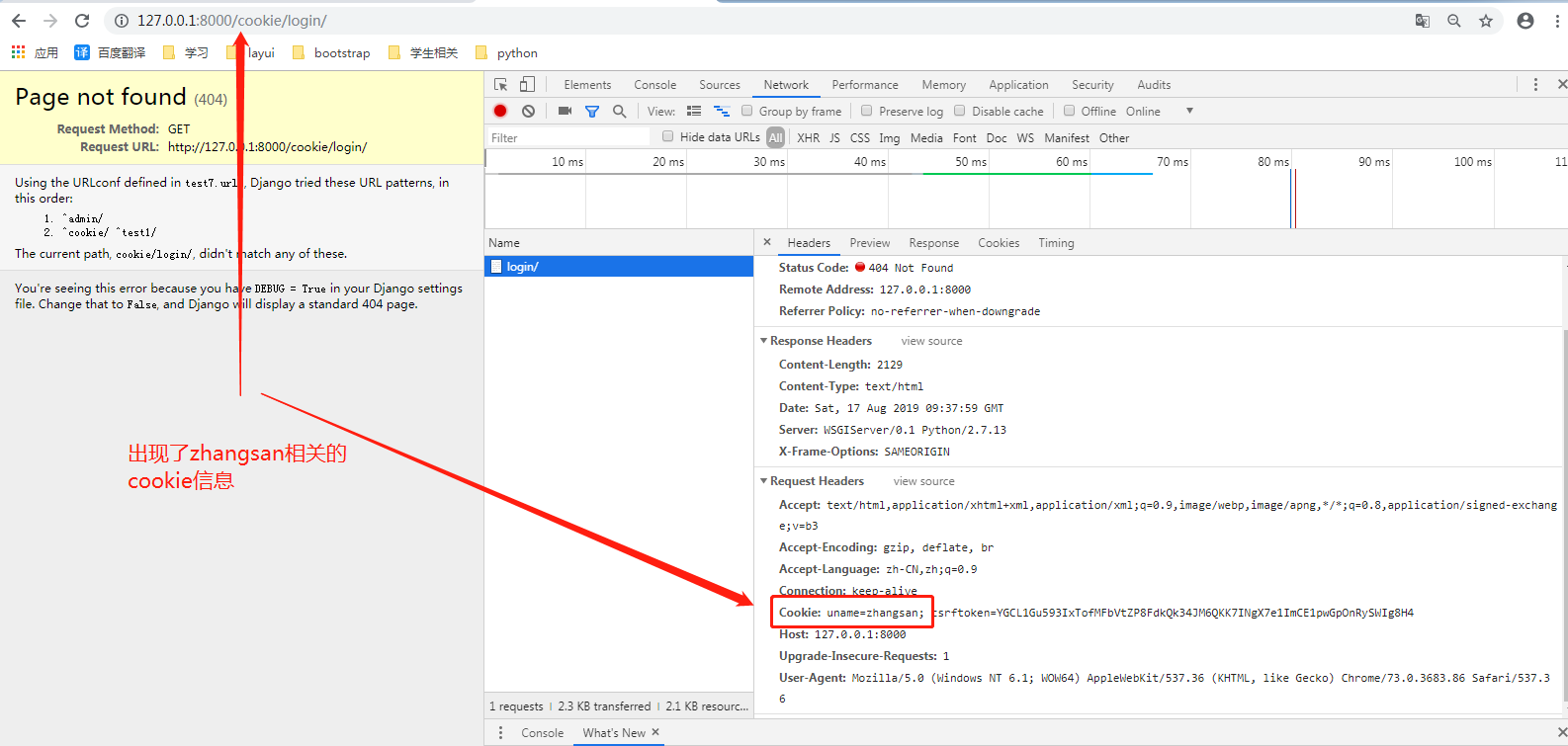The height and width of the screenshot is (746, 1568).
Task: Check Hide data URLs
Action: [x=668, y=136]
